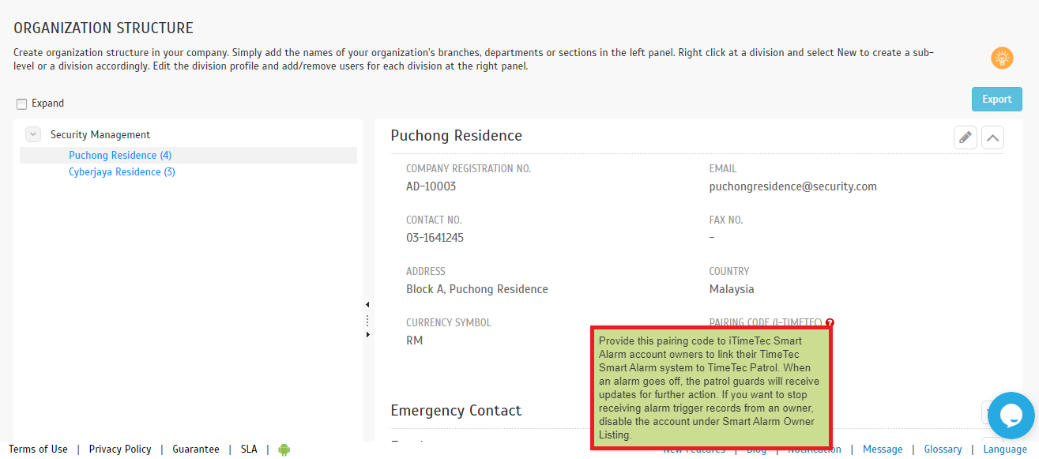The height and width of the screenshot is (459, 1039).
Task: Open the Privacy Policy link
Action: point(120,449)
